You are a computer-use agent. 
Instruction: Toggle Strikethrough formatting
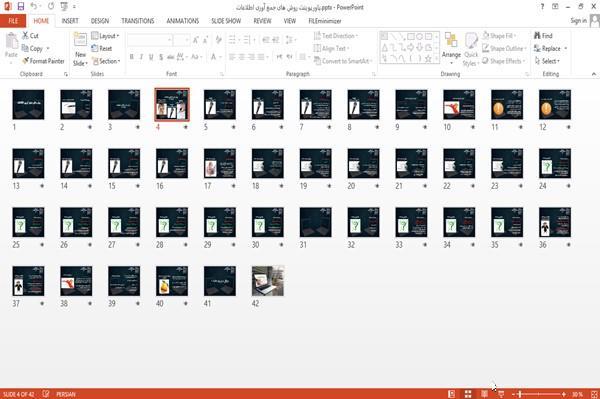click(170, 57)
